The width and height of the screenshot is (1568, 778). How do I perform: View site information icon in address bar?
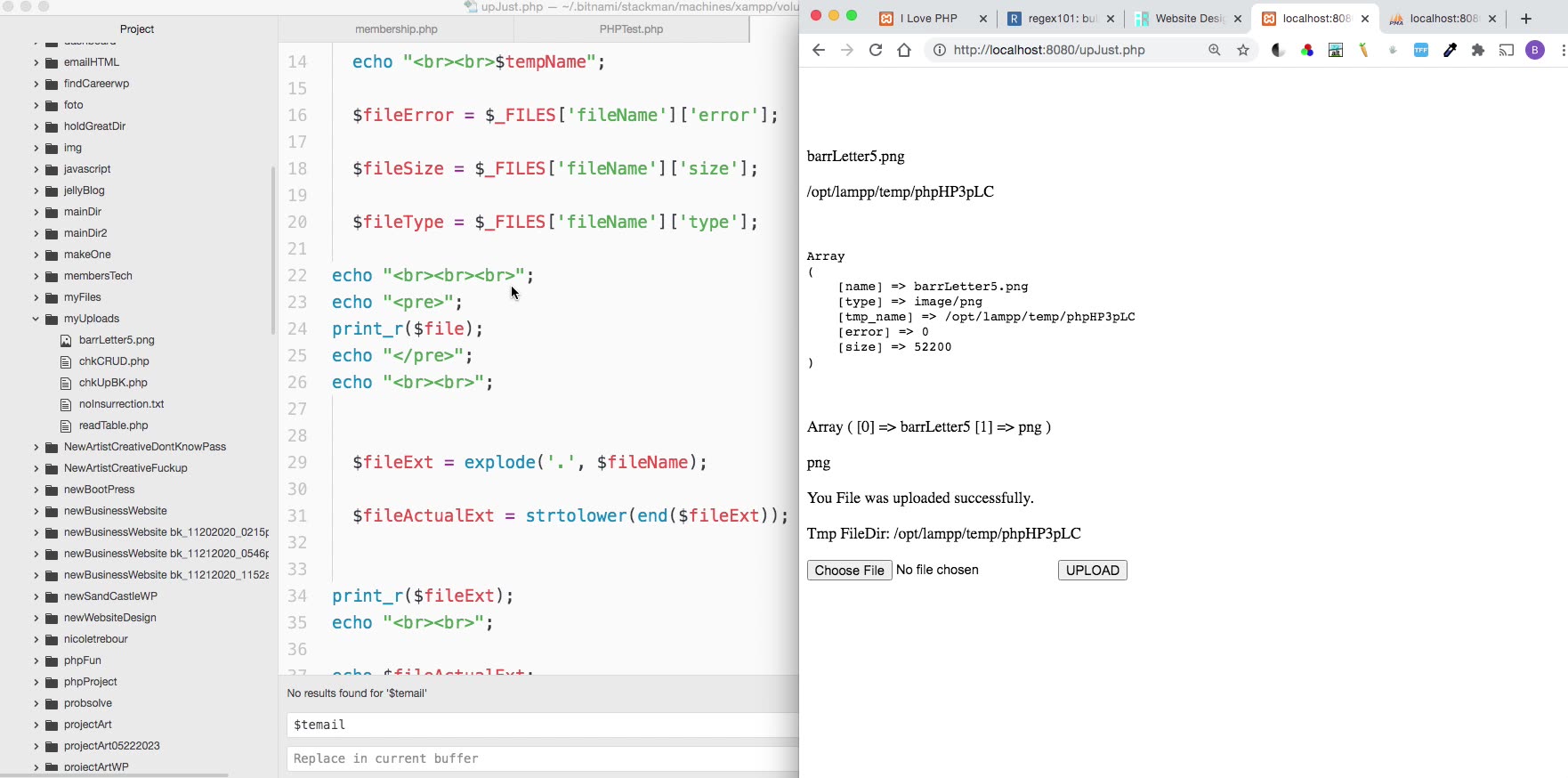pyautogui.click(x=939, y=50)
